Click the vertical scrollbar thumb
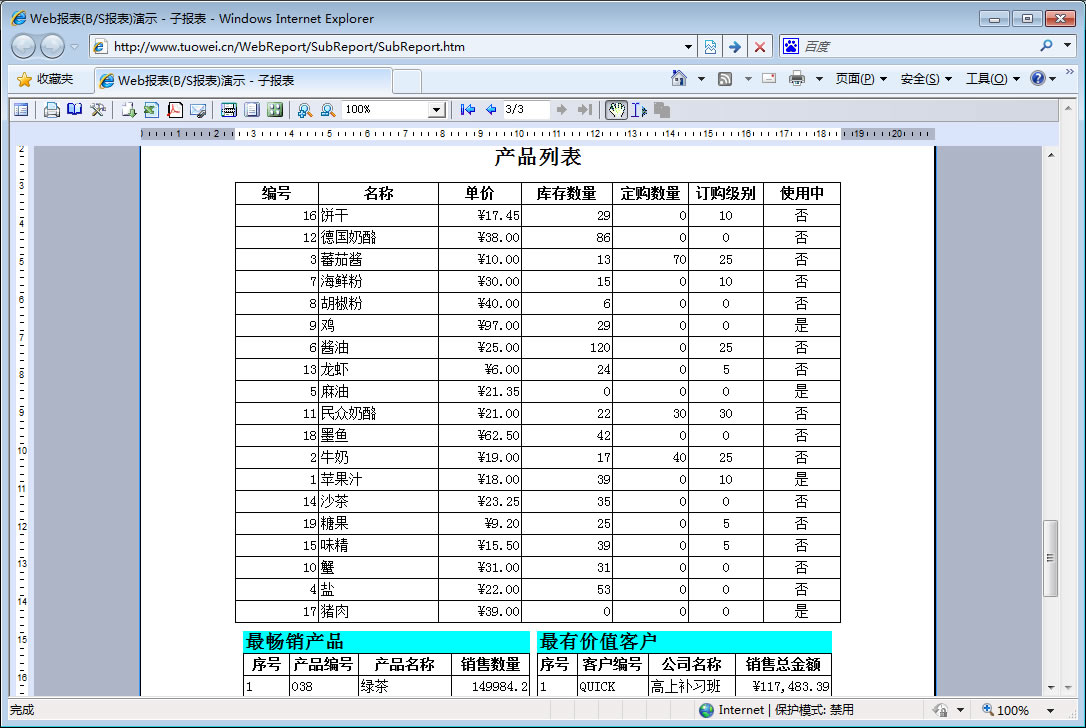Image resolution: width=1086 pixels, height=728 pixels. click(x=1050, y=558)
